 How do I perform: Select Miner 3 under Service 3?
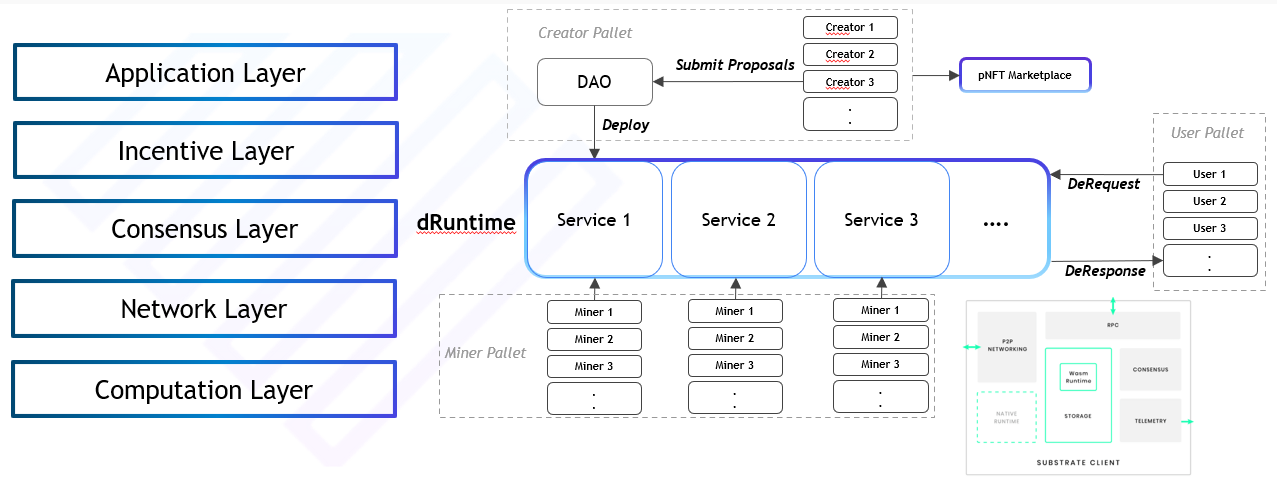(881, 364)
